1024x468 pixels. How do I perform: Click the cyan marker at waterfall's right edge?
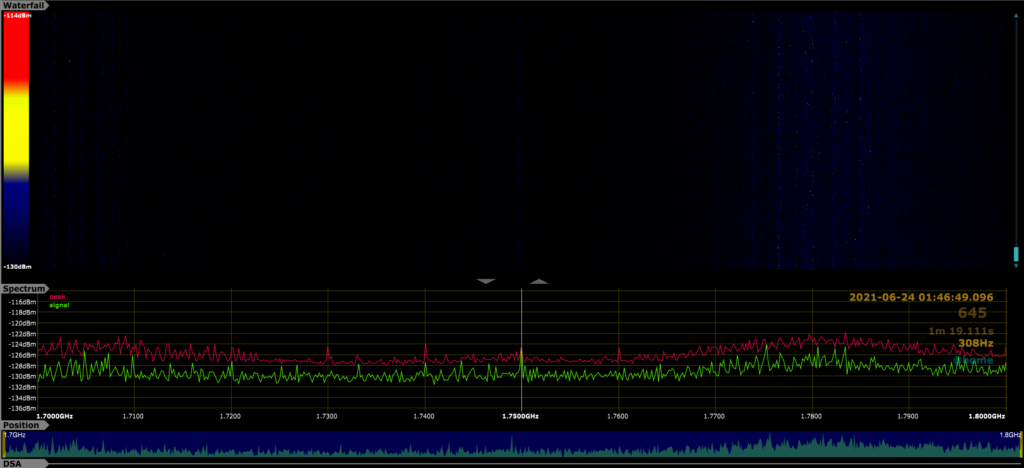(x=1016, y=255)
